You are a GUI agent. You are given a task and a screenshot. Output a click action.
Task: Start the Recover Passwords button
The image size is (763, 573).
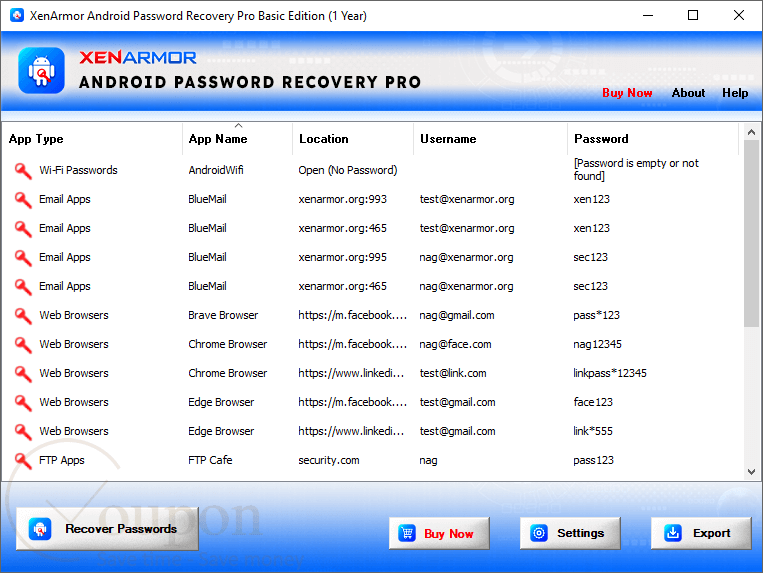[x=107, y=529]
